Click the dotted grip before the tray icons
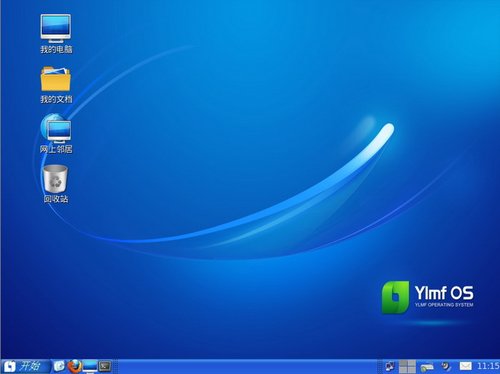Screen dimensions: 500x374 (x=380, y=367)
